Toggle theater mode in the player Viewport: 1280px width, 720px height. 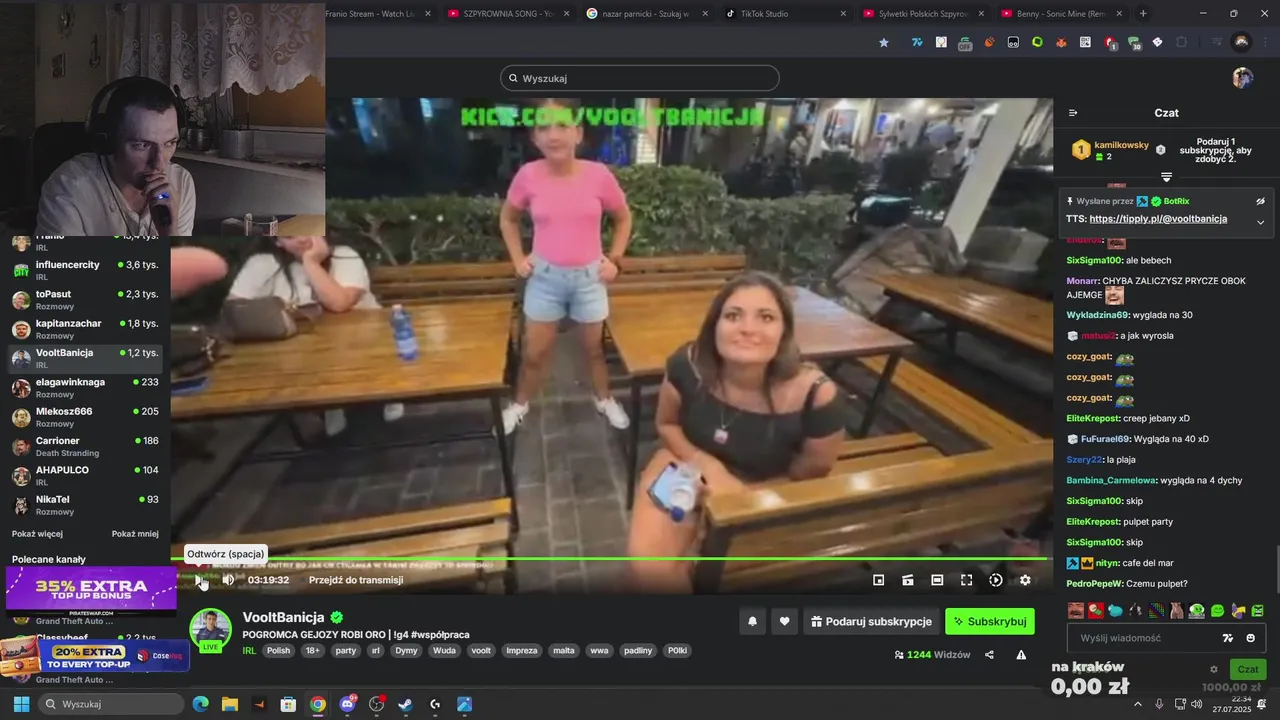[x=937, y=580]
